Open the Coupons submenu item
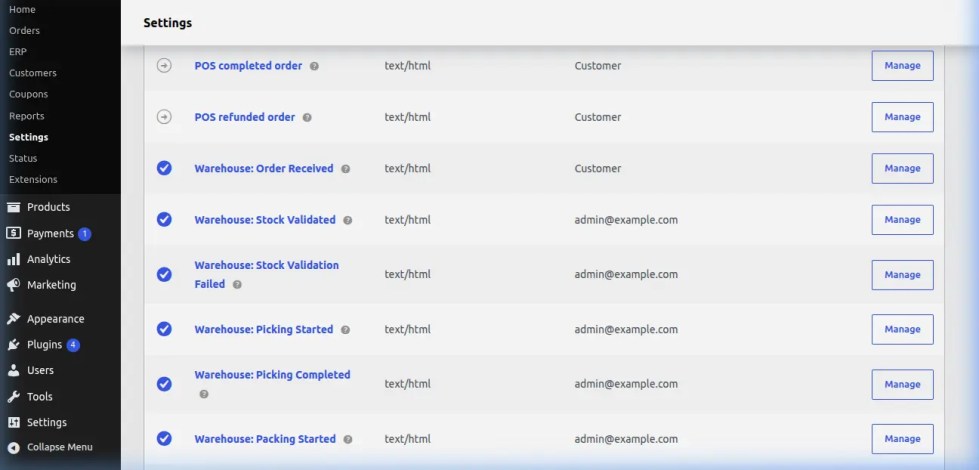Image resolution: width=979 pixels, height=470 pixels. point(28,94)
